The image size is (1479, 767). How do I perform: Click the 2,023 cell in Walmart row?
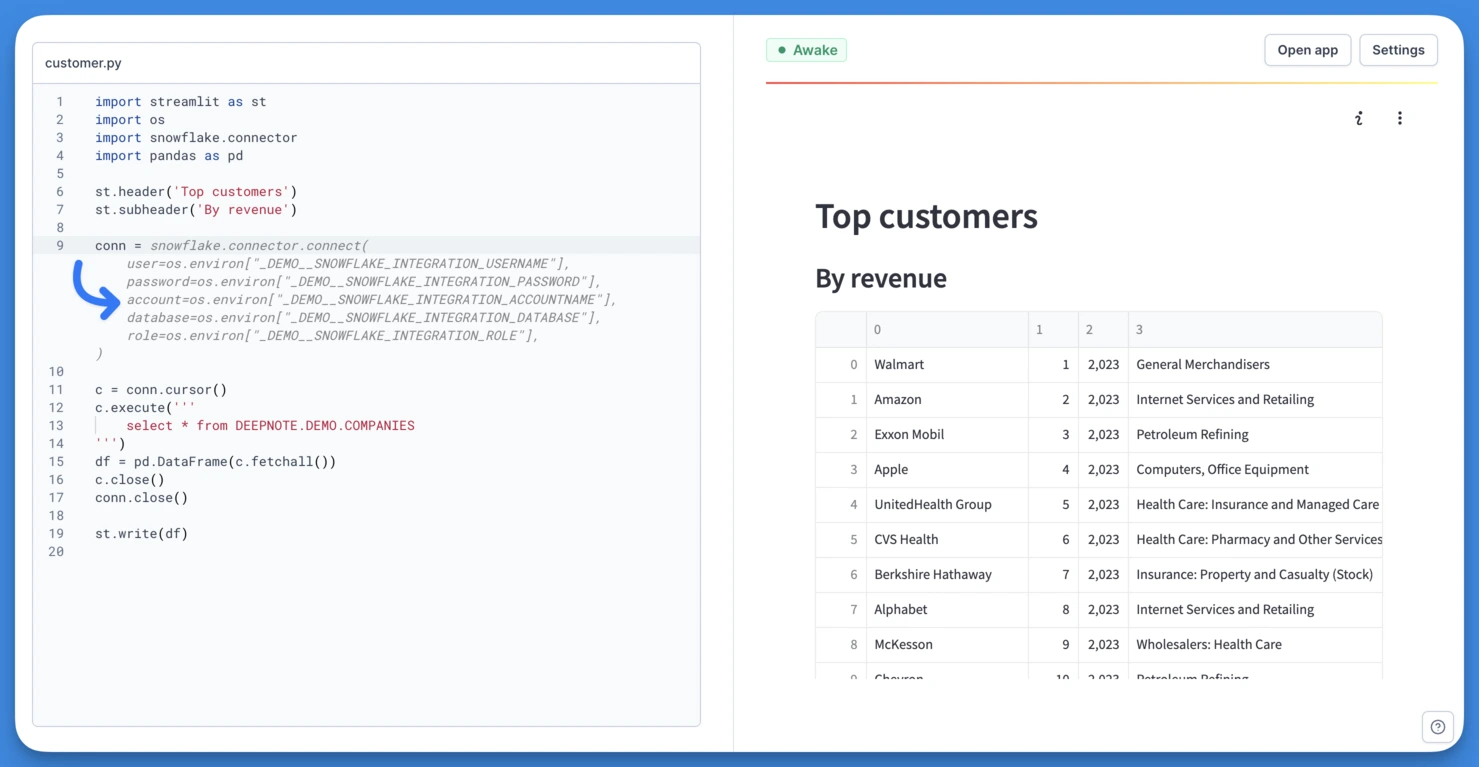coord(1103,364)
